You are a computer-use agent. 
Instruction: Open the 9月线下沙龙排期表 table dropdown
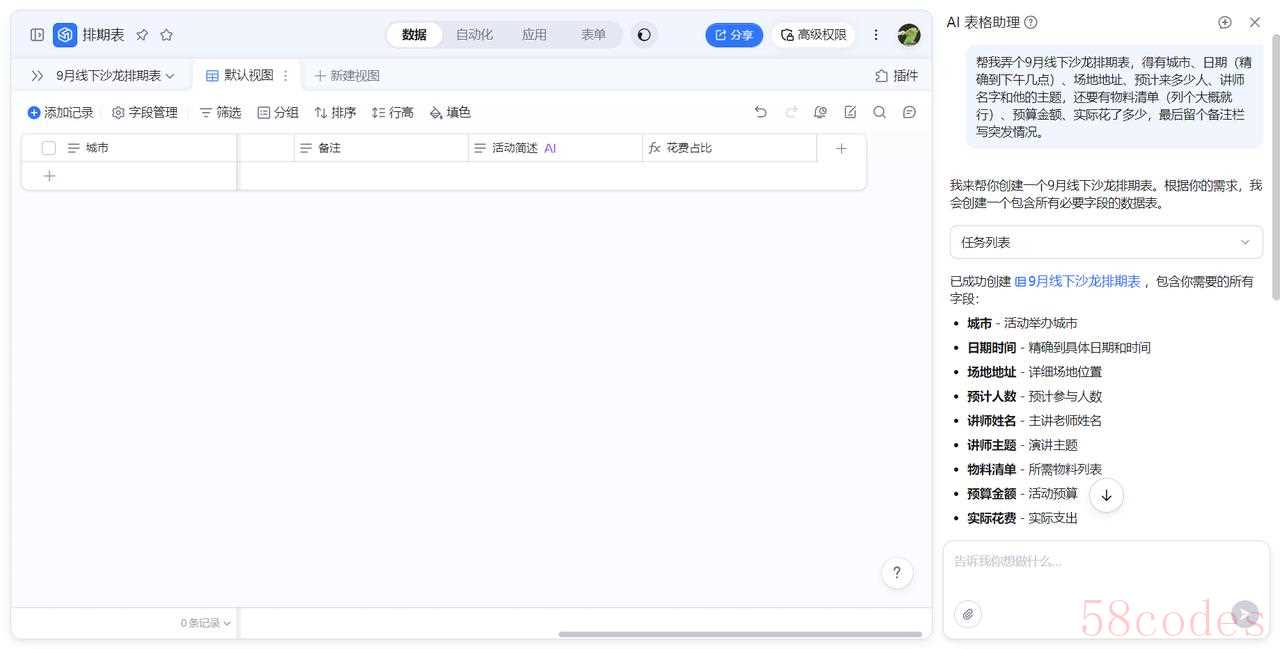pyautogui.click(x=115, y=76)
